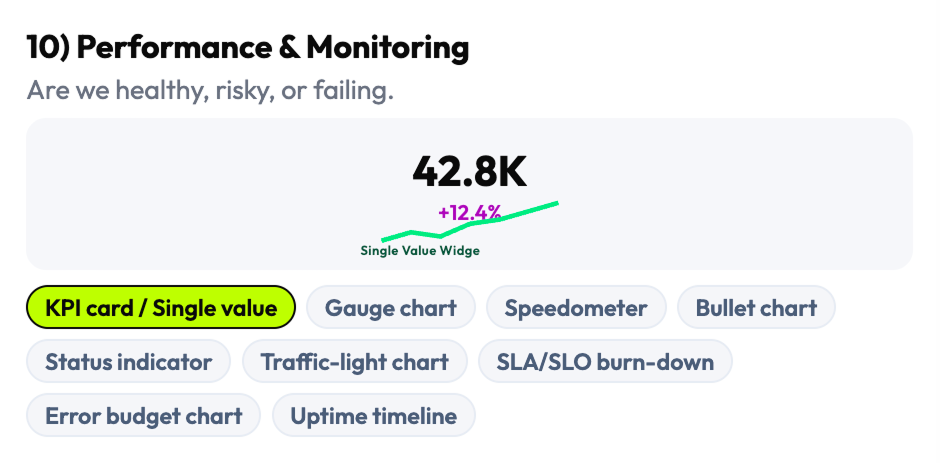Switch to the Gauge chart chip
The height and width of the screenshot is (463, 940).
click(391, 308)
